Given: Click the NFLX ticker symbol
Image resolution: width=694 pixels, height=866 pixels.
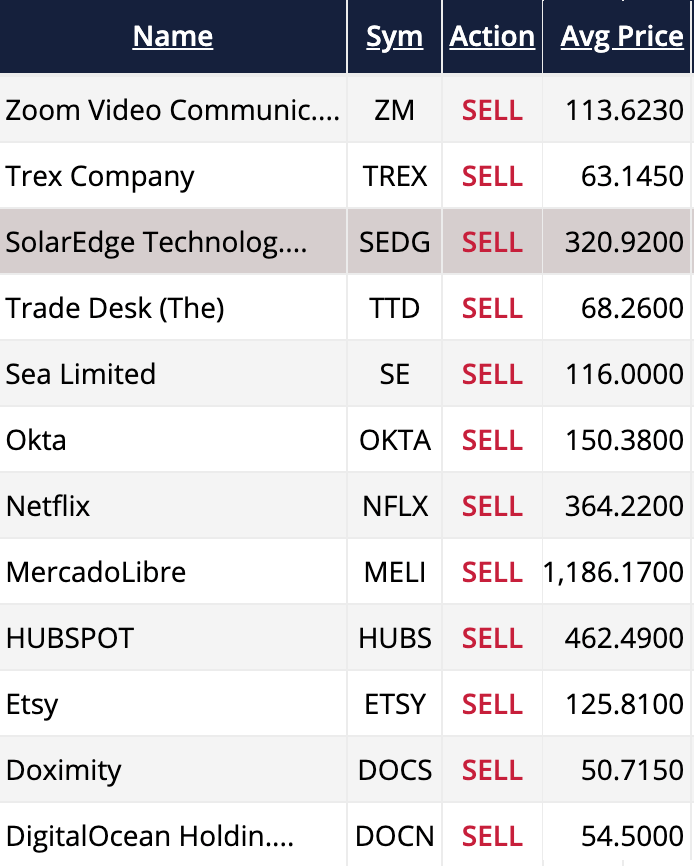Looking at the screenshot, I should (395, 506).
